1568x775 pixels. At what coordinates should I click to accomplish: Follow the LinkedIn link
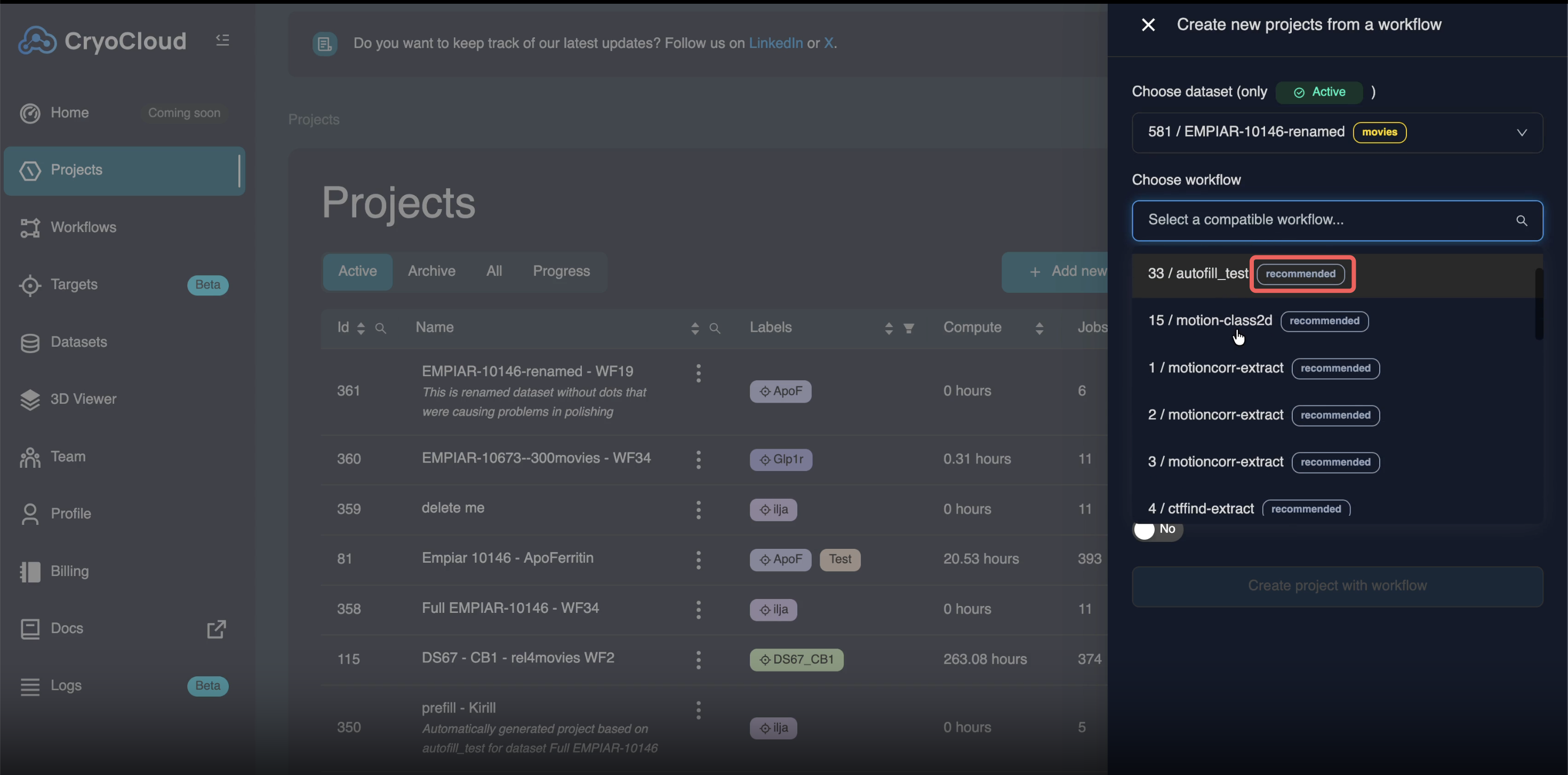click(775, 43)
